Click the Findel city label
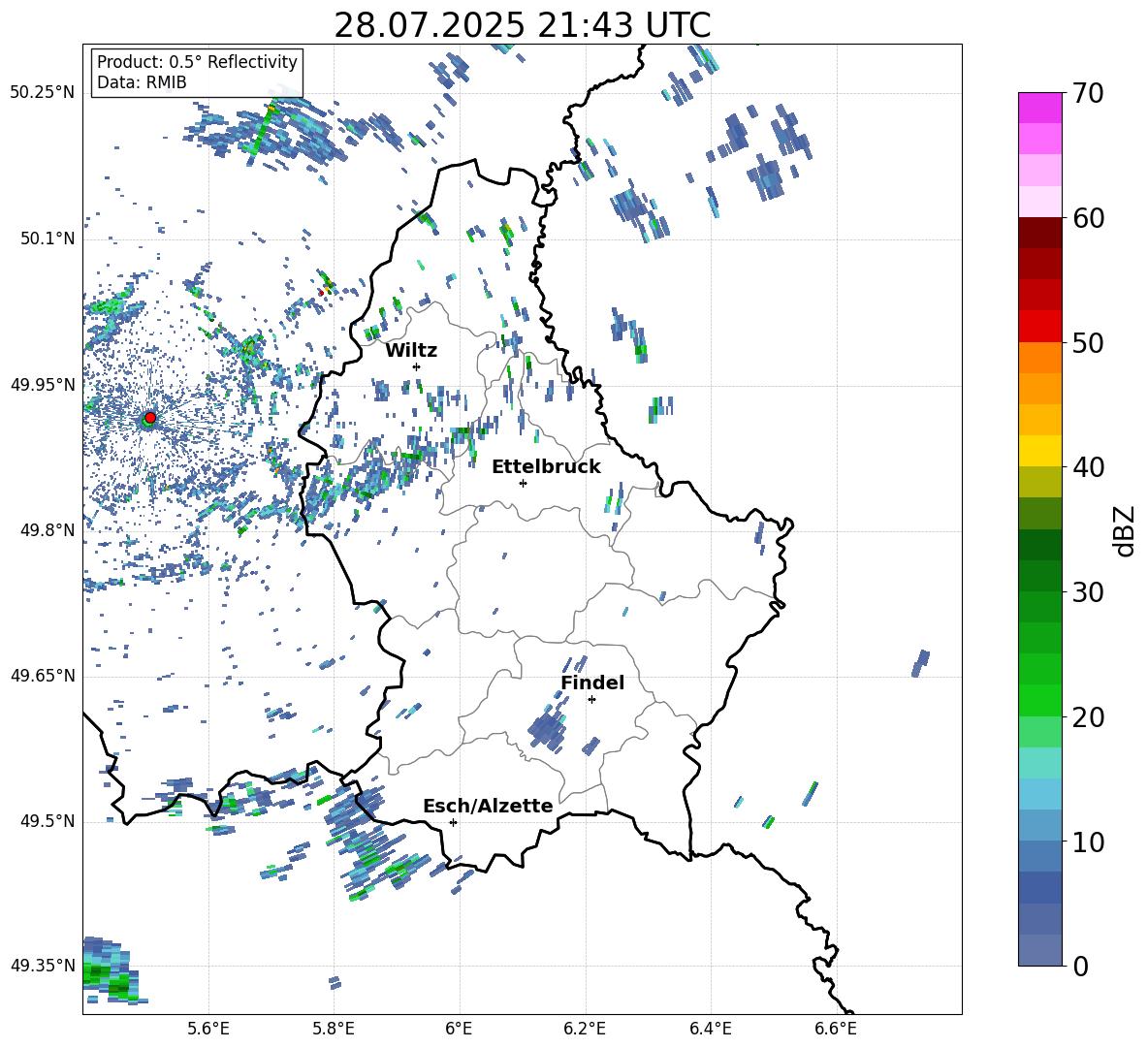Image resolution: width=1148 pixels, height=1048 pixels. pos(592,683)
